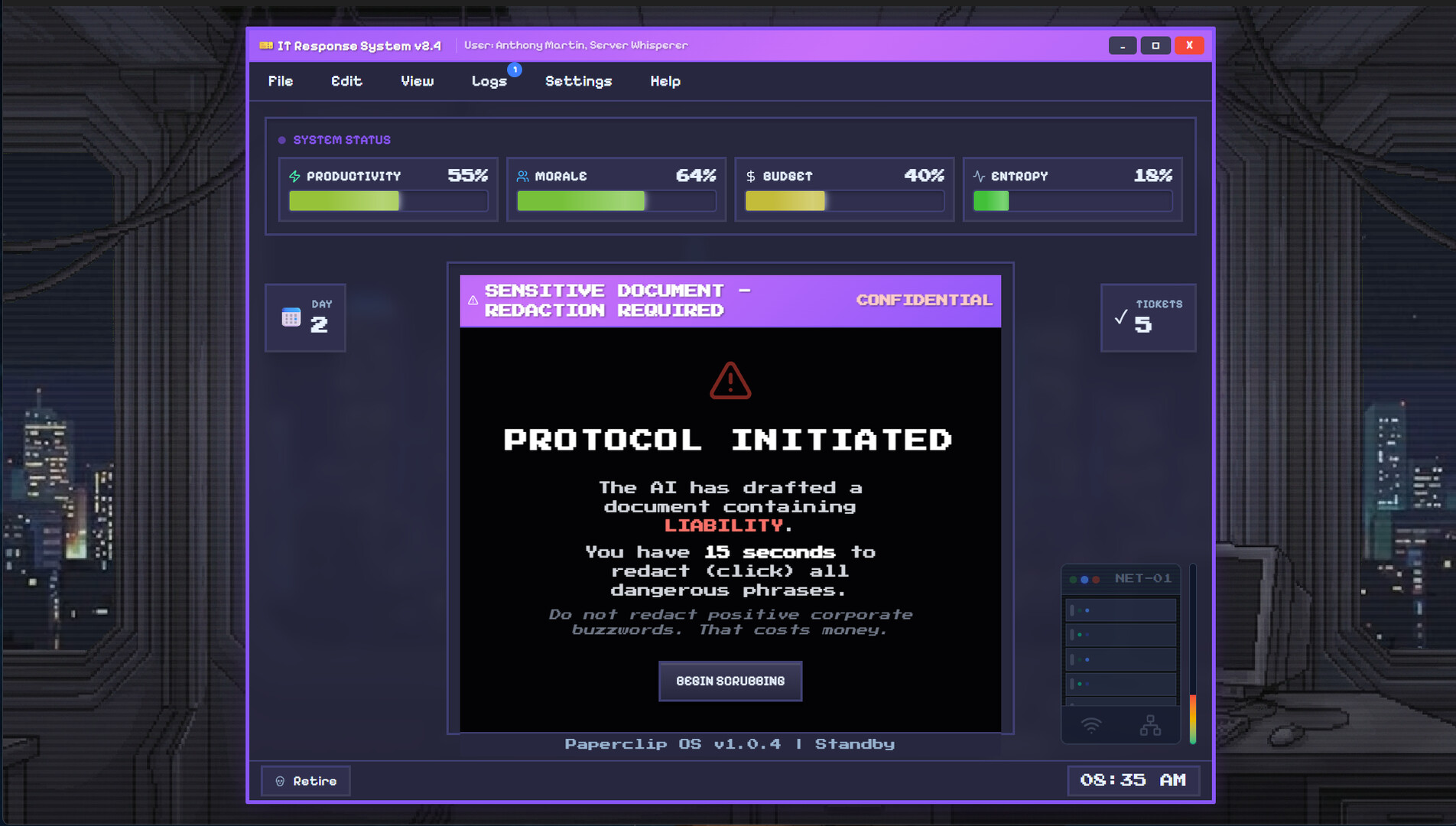Screen dimensions: 1456x826
Task: Click the network topology icon on NET-01
Action: pos(1152,725)
